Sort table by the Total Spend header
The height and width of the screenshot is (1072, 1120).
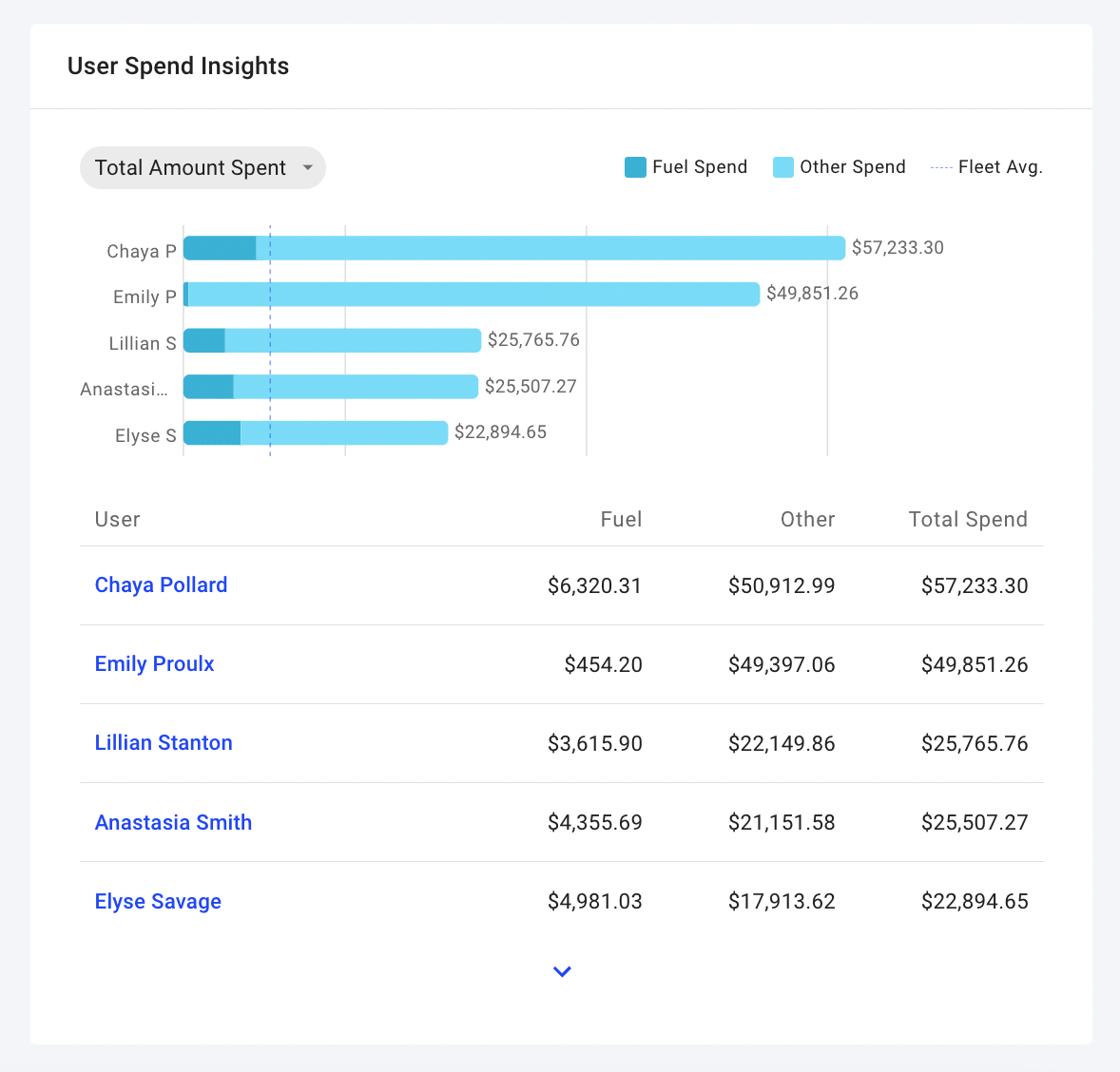point(967,520)
